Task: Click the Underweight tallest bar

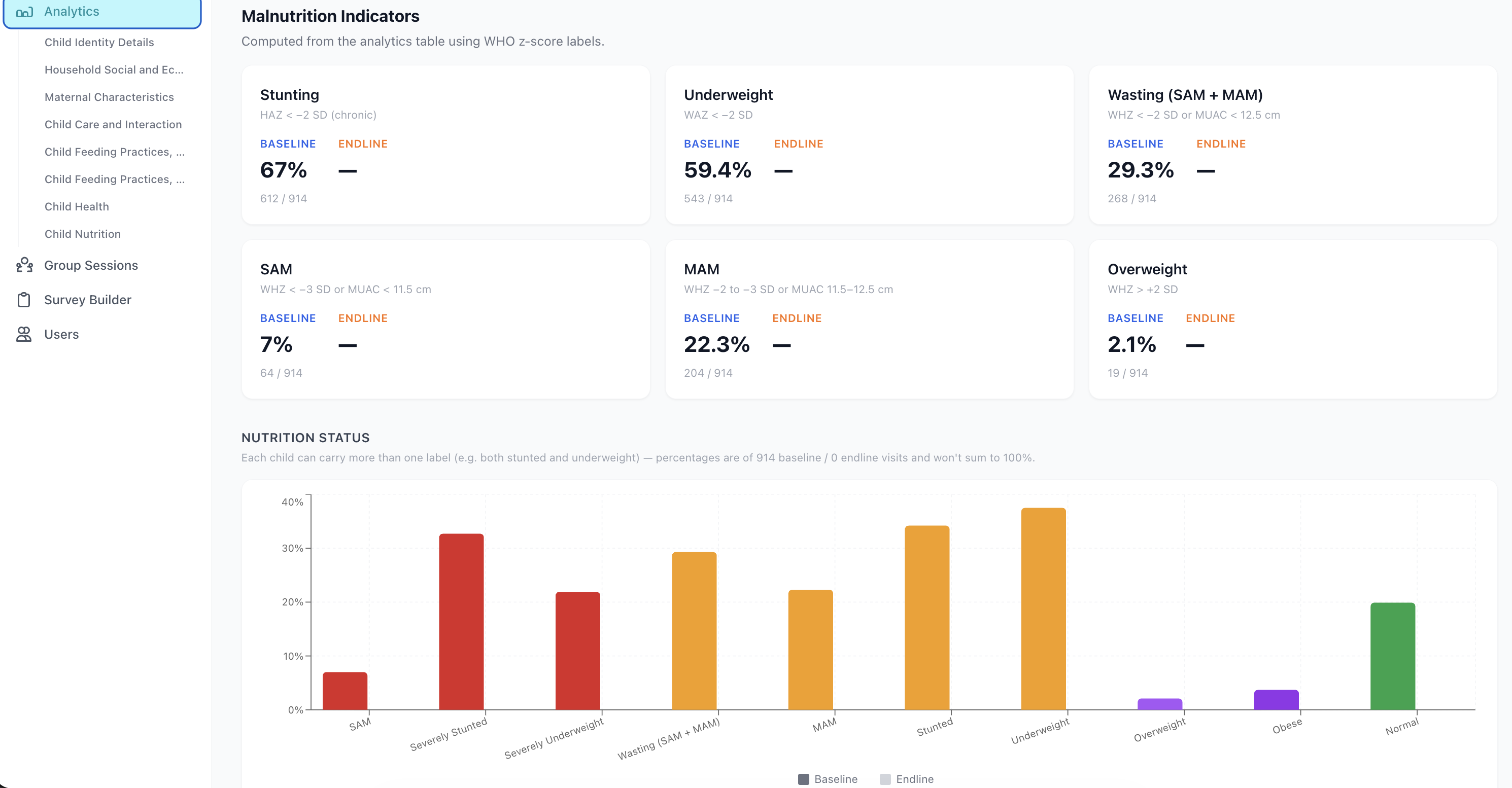Action: point(1044,609)
